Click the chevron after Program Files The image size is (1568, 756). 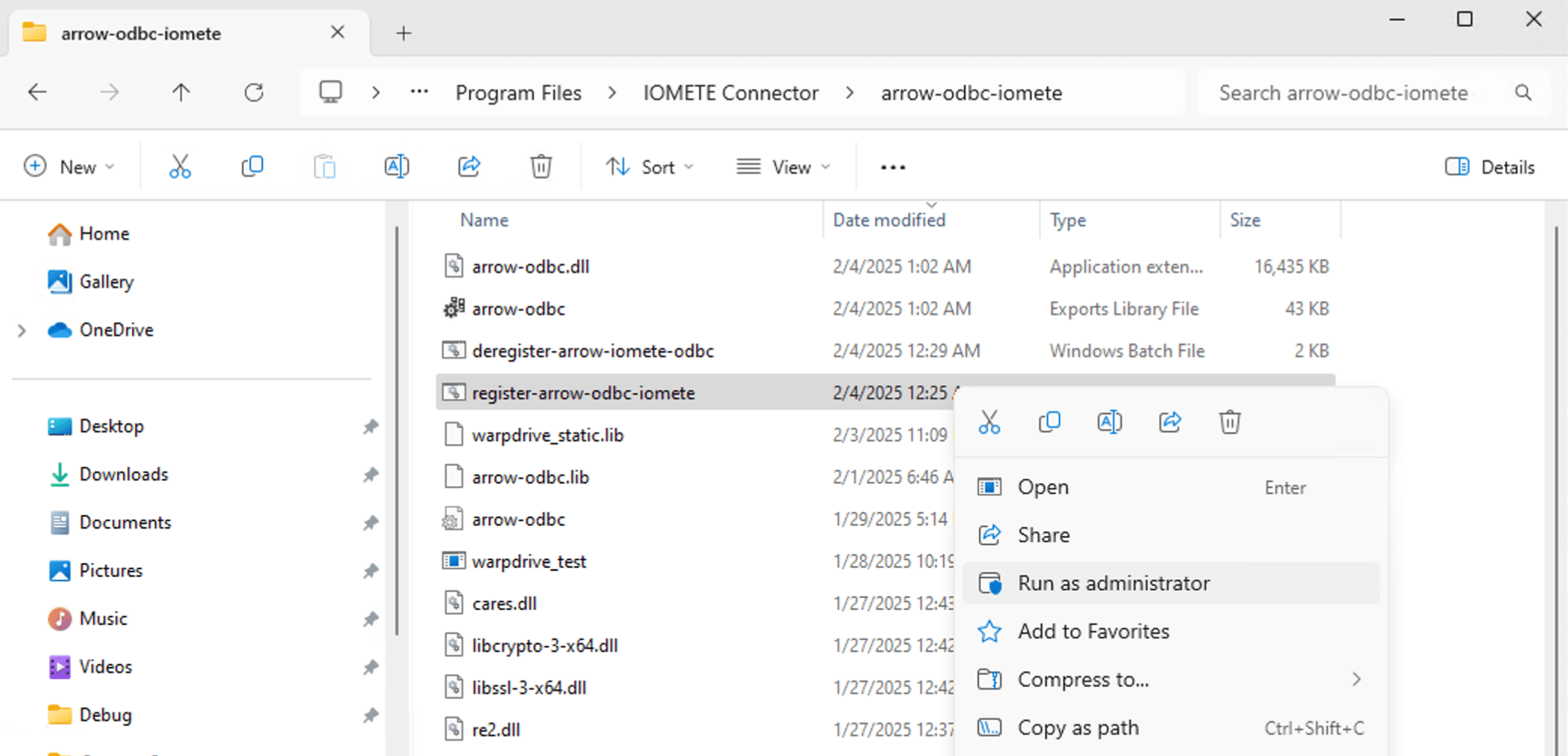tap(612, 93)
